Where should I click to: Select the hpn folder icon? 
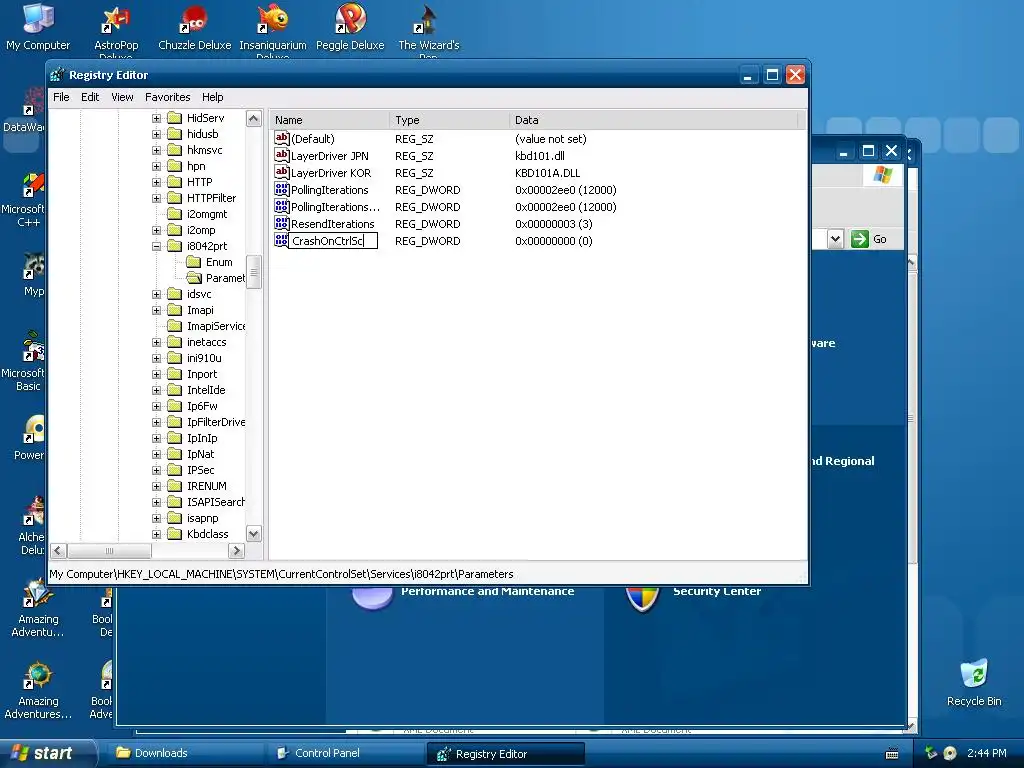[x=174, y=166]
